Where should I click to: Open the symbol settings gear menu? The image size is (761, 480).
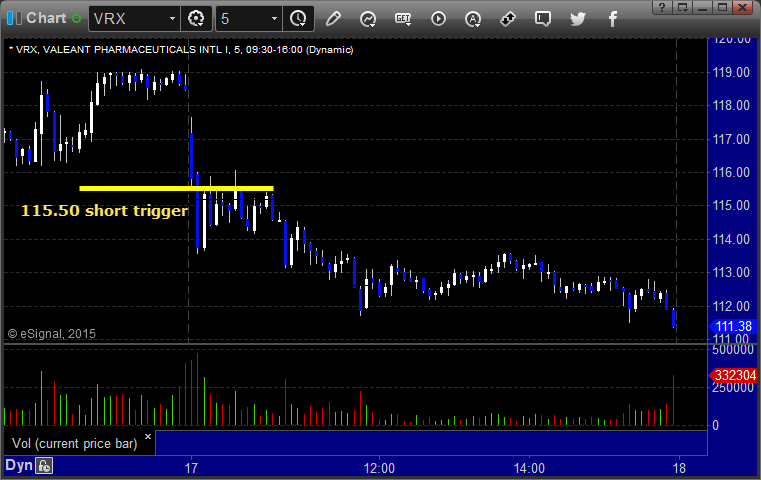point(196,19)
